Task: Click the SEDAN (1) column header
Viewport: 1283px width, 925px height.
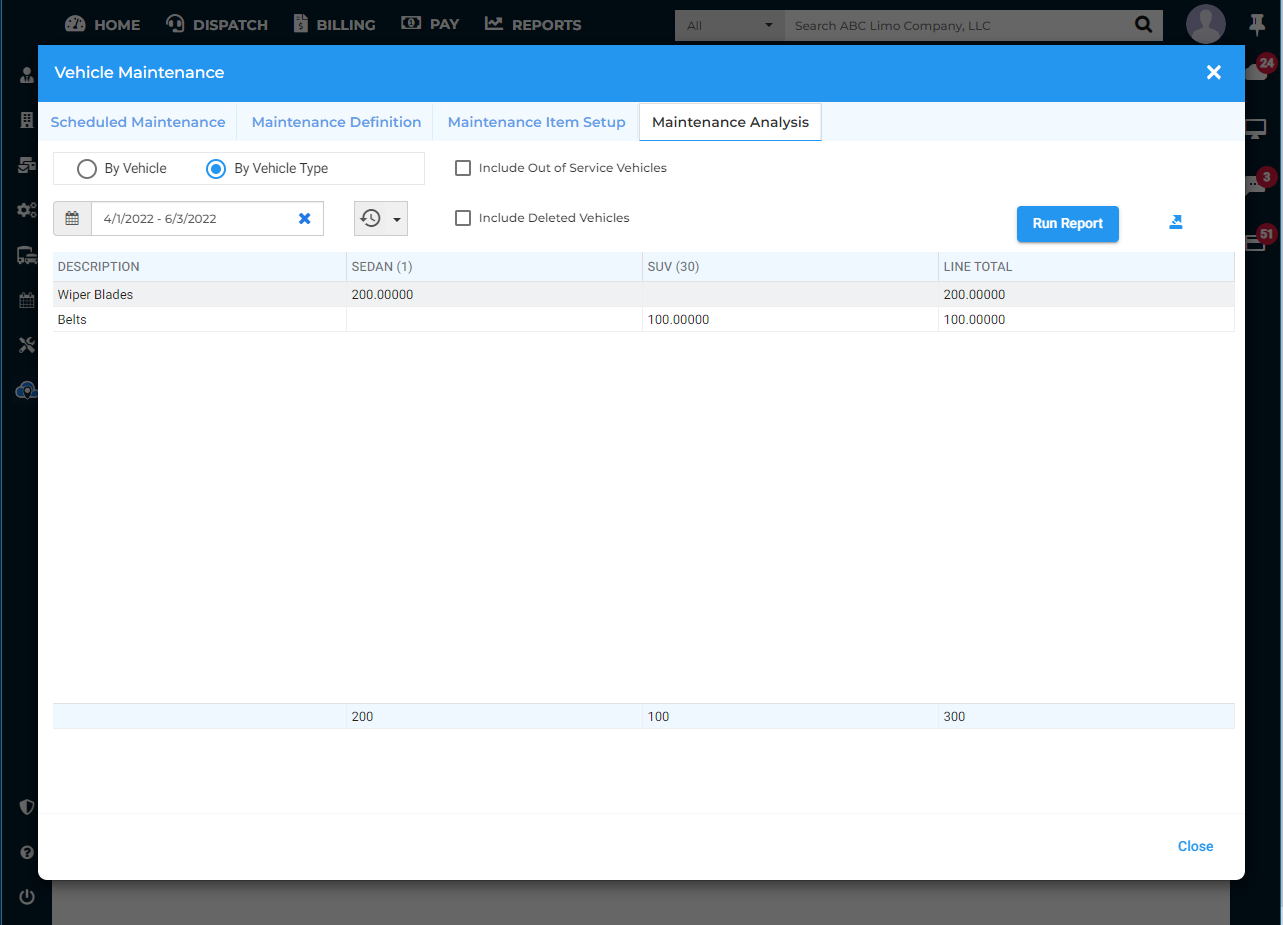Action: point(494,267)
